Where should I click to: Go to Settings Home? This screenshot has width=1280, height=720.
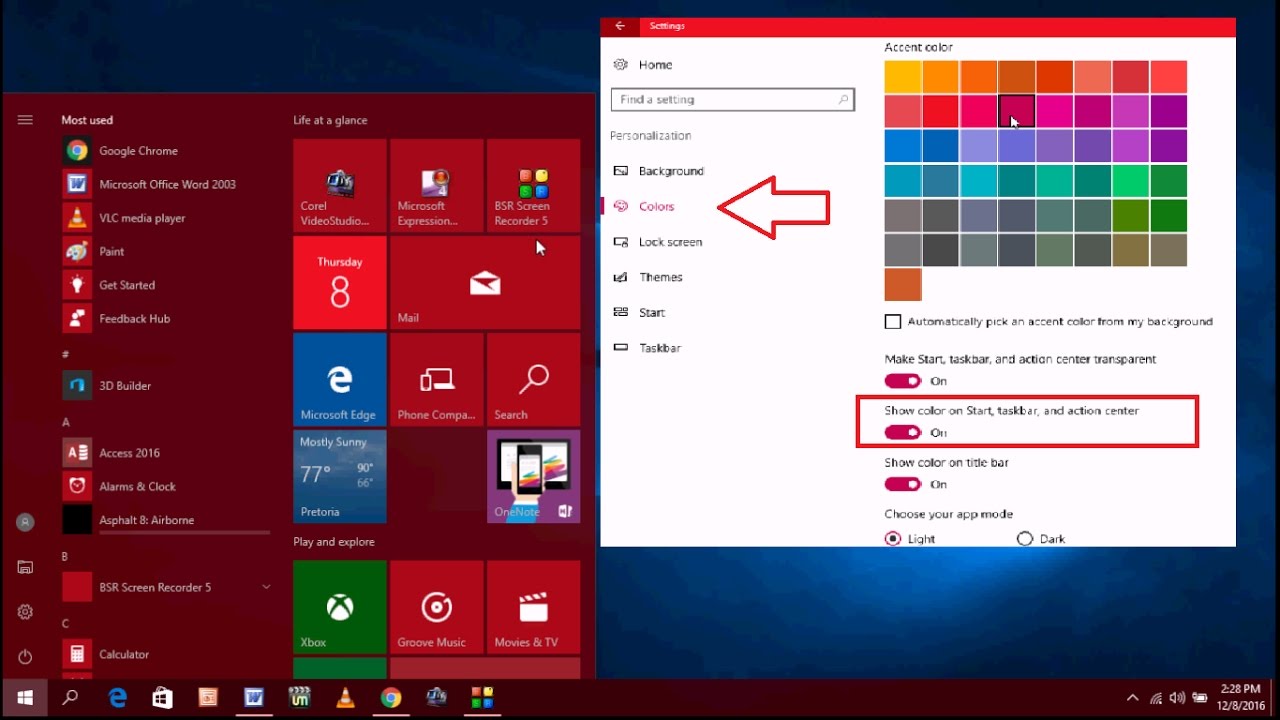click(x=655, y=65)
